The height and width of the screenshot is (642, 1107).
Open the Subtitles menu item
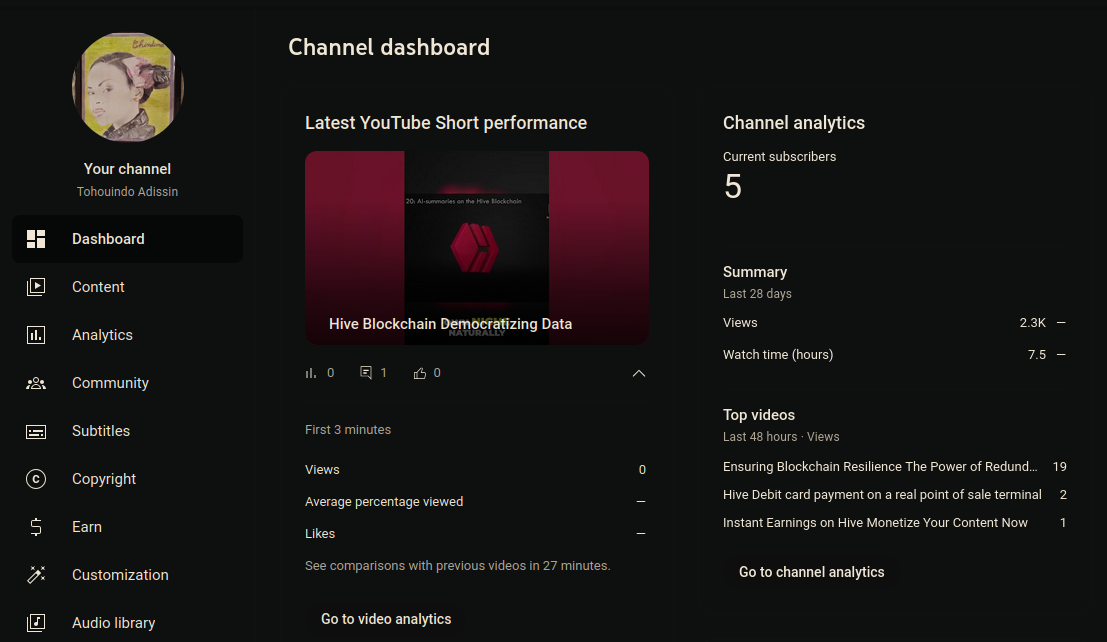127,431
